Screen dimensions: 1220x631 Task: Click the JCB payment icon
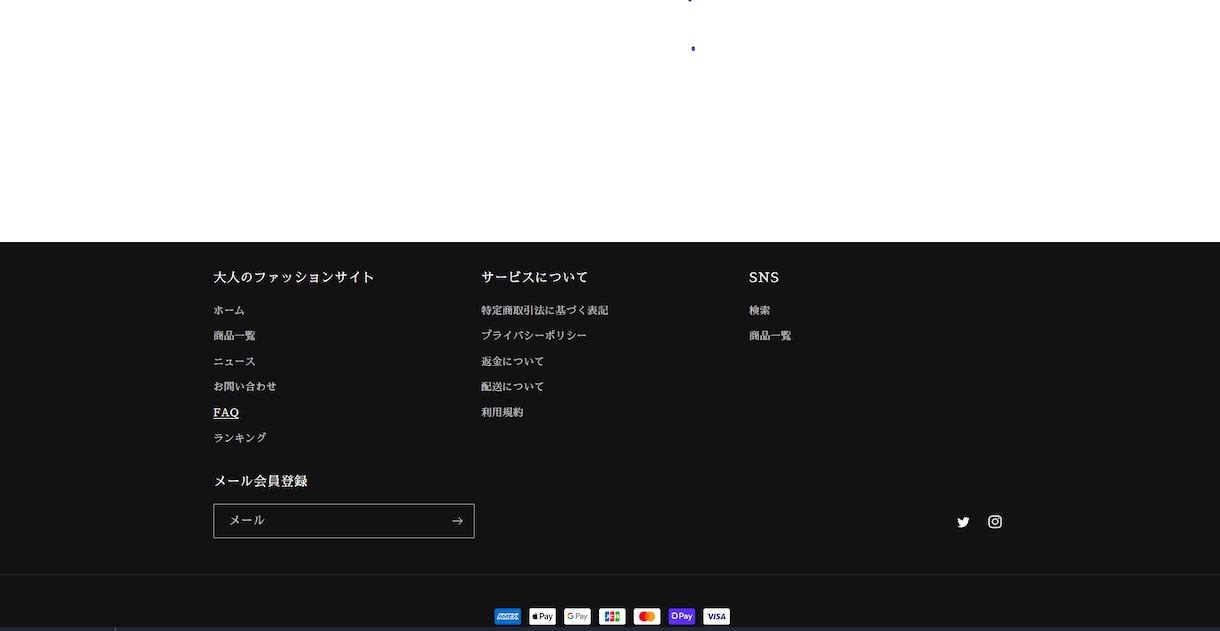pos(612,616)
